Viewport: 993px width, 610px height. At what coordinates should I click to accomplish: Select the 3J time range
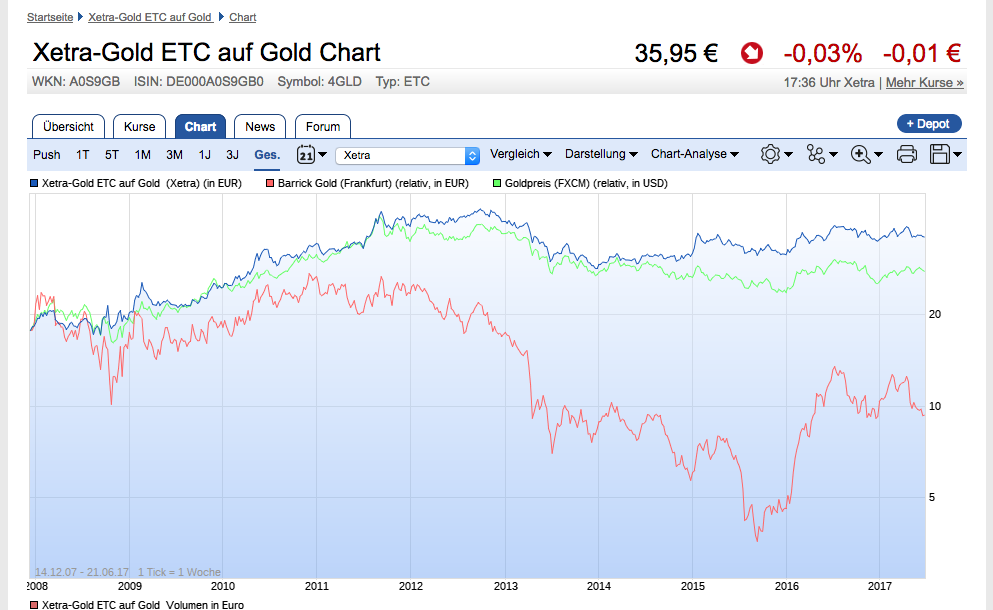pyautogui.click(x=232, y=154)
